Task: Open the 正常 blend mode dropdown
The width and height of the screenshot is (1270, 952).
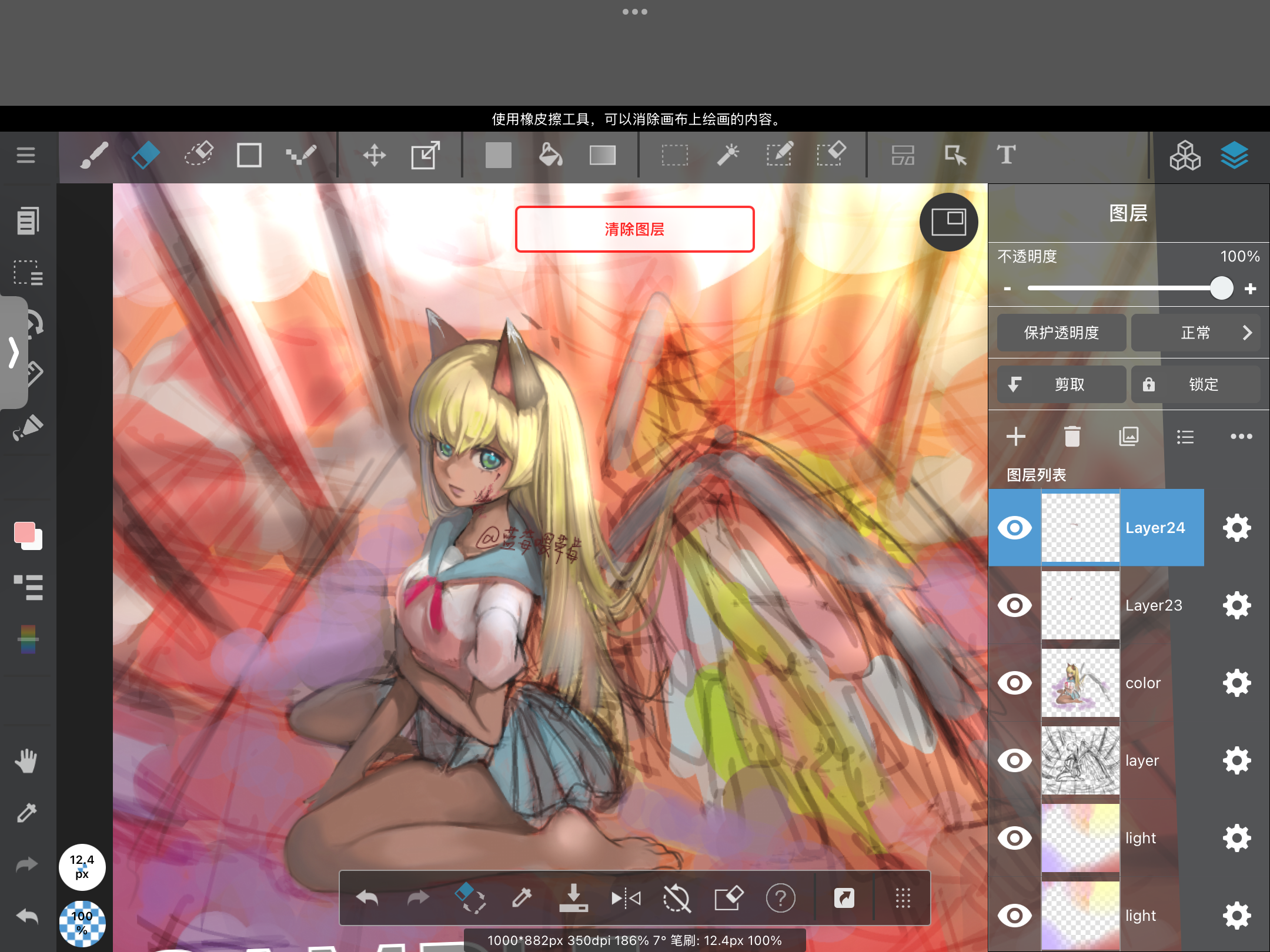Action: (1196, 333)
